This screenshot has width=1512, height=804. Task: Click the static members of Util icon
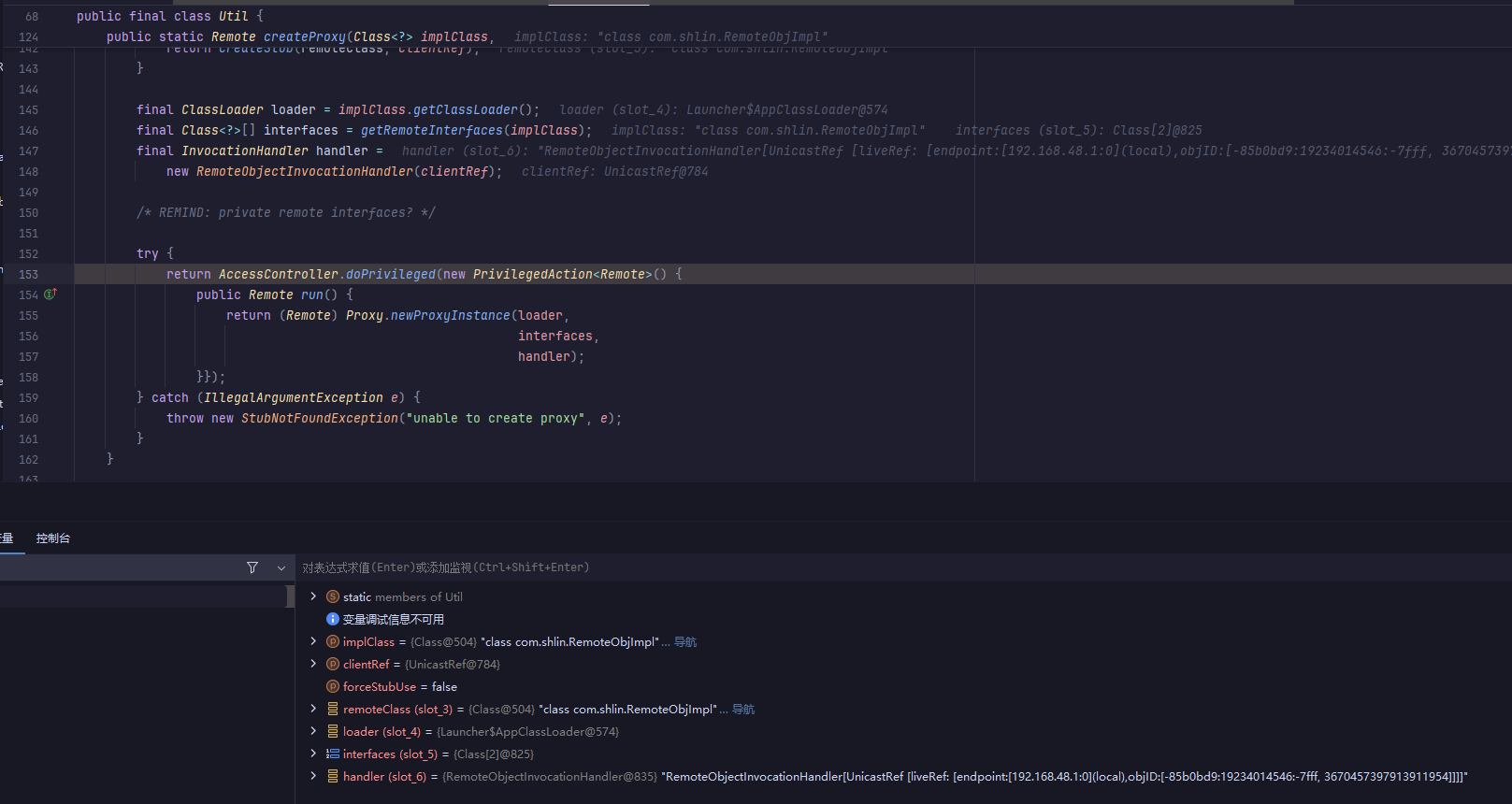click(333, 596)
